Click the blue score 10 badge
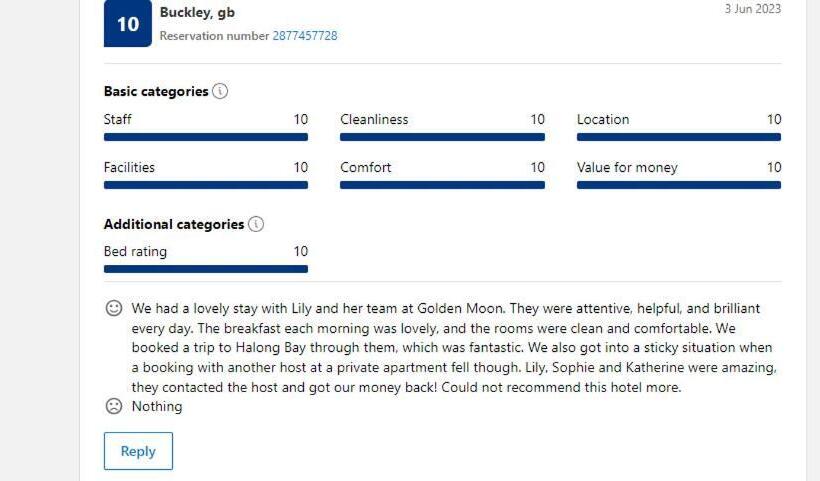The width and height of the screenshot is (820, 481). (x=128, y=24)
